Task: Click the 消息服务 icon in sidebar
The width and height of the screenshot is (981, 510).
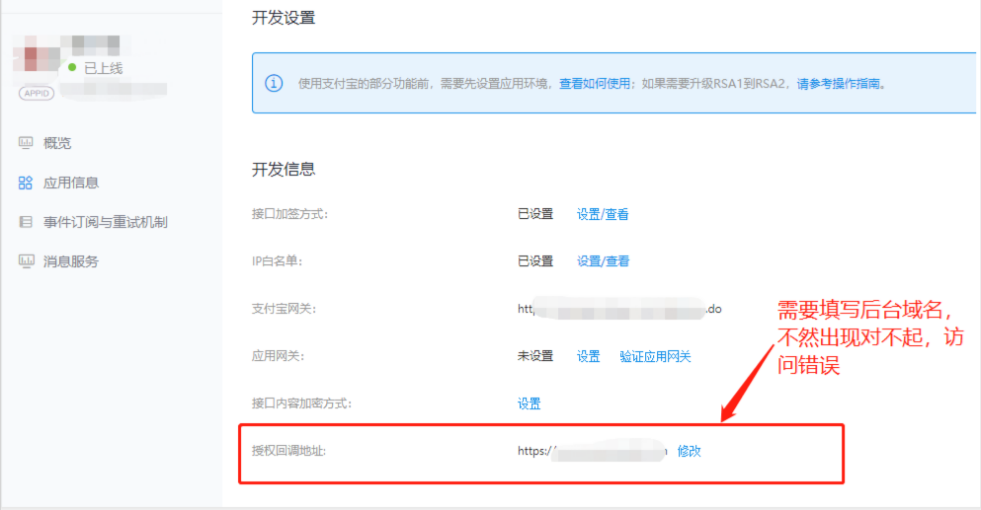Action: click(x=26, y=261)
